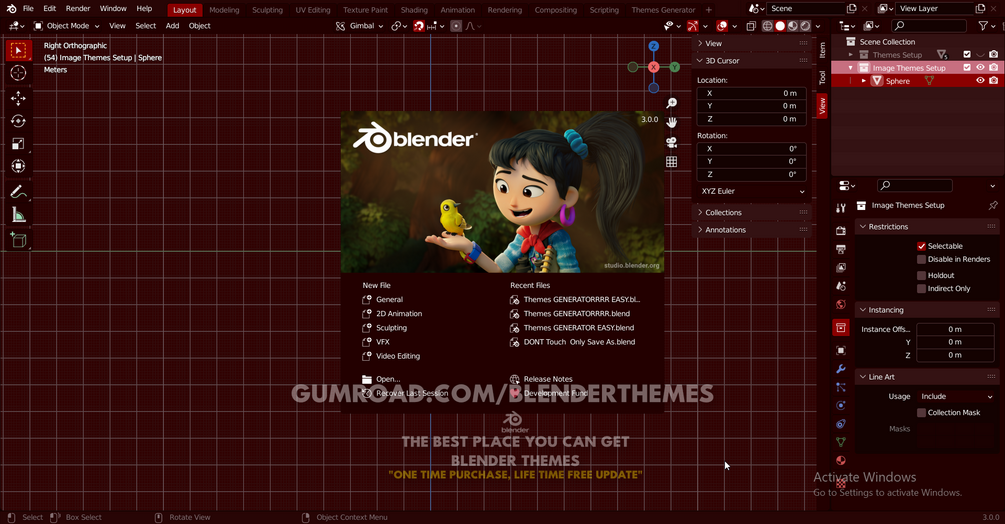Select the Annotate tool
Screen dimensions: 1005x524
pyautogui.click(x=18, y=192)
